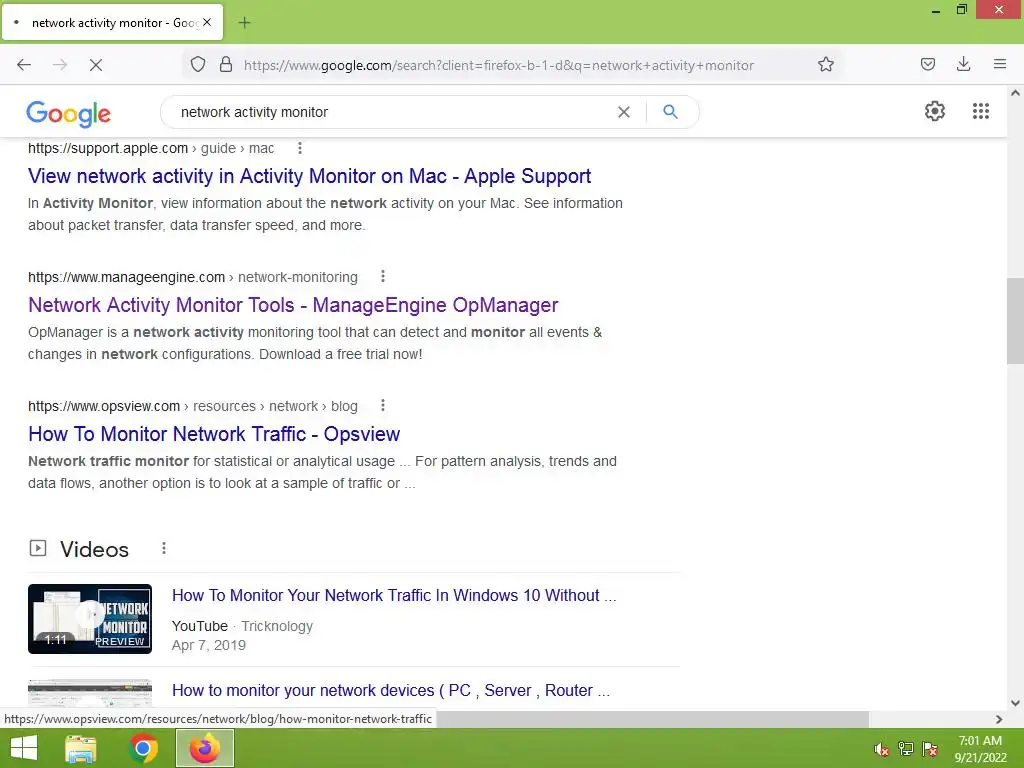1024x768 pixels.
Task: Open View network activity in Activity Monitor link
Action: 310,176
